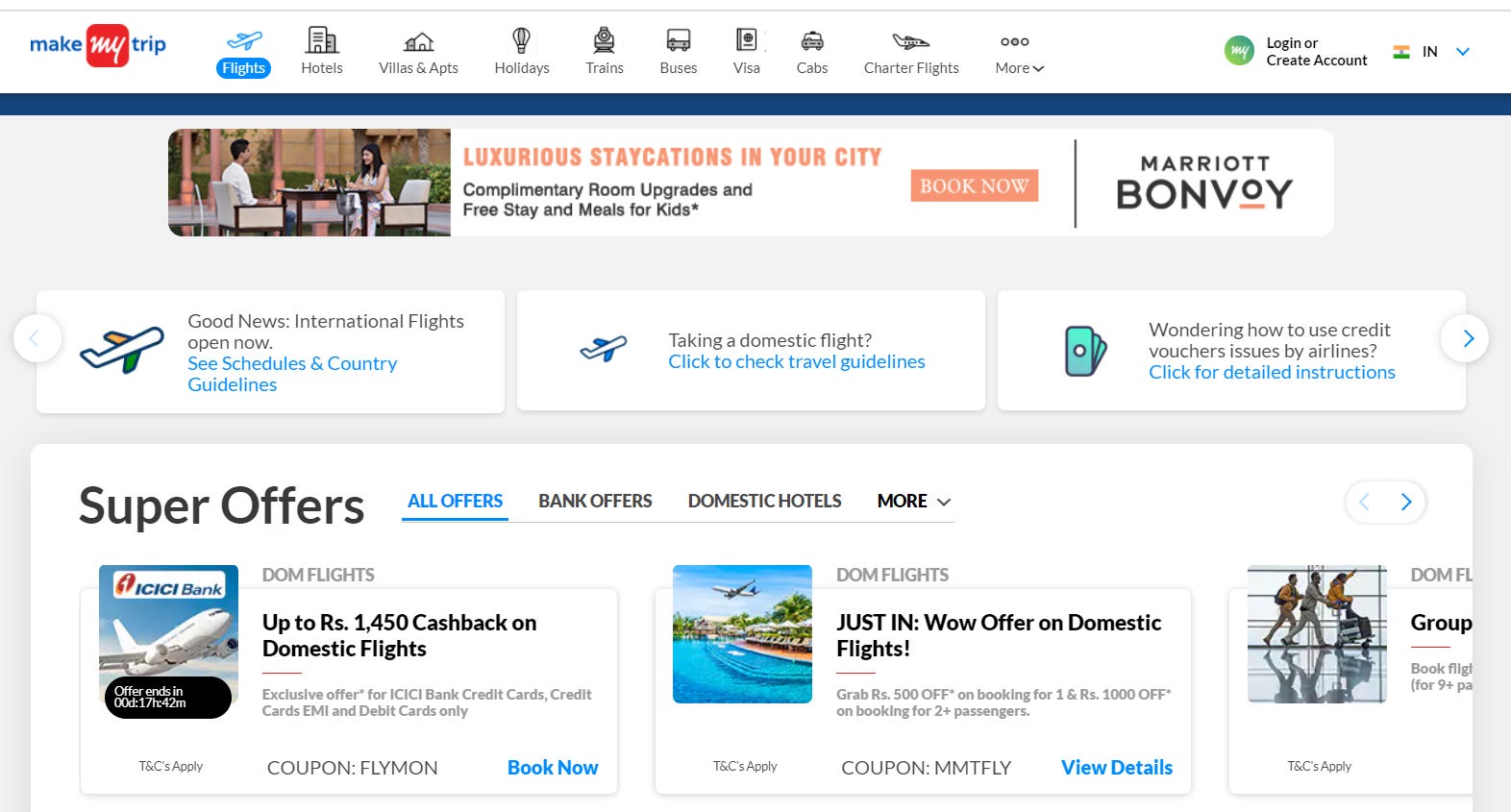Open the Trains menu label
The width and height of the screenshot is (1511, 812).
click(x=604, y=68)
